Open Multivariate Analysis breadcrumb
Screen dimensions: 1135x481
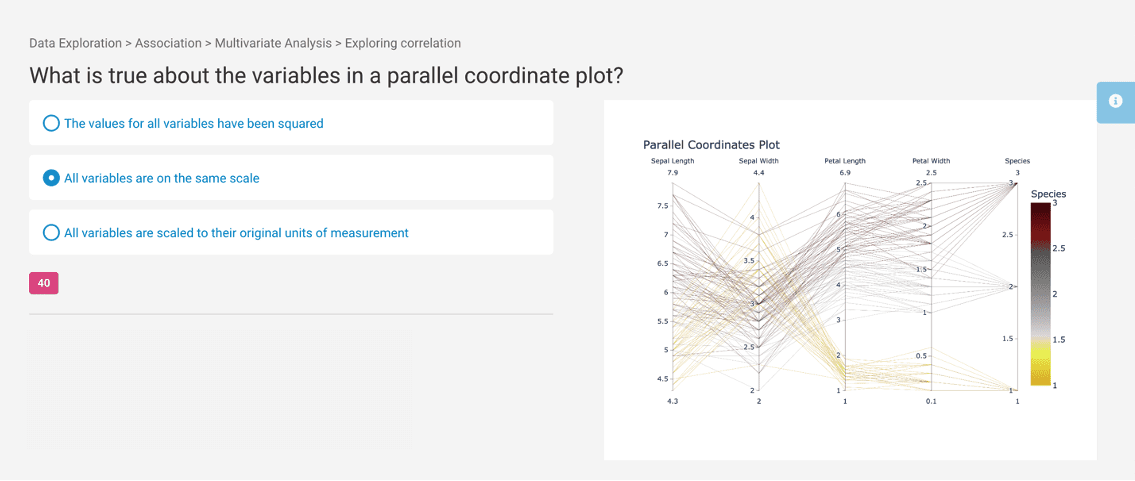pyautogui.click(x=273, y=43)
